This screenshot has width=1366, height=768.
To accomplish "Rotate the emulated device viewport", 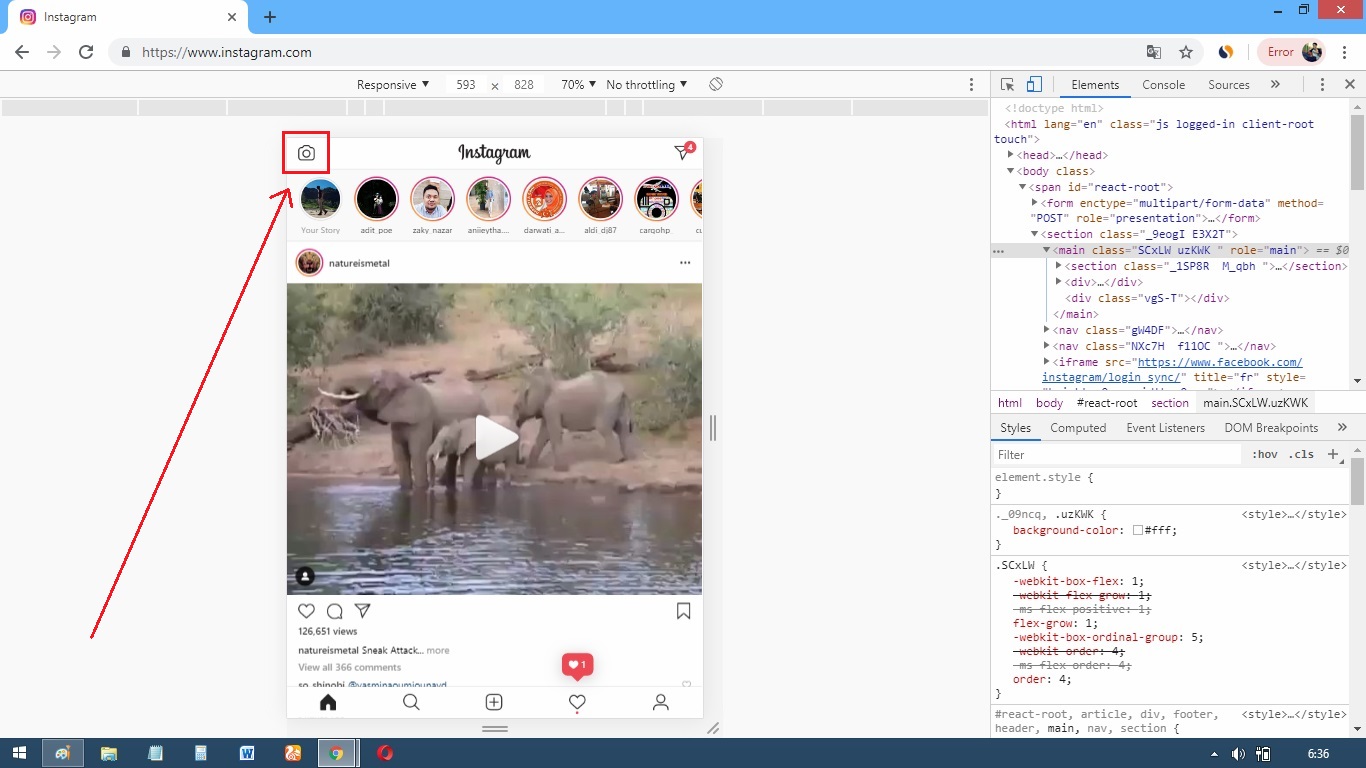I will tap(716, 85).
